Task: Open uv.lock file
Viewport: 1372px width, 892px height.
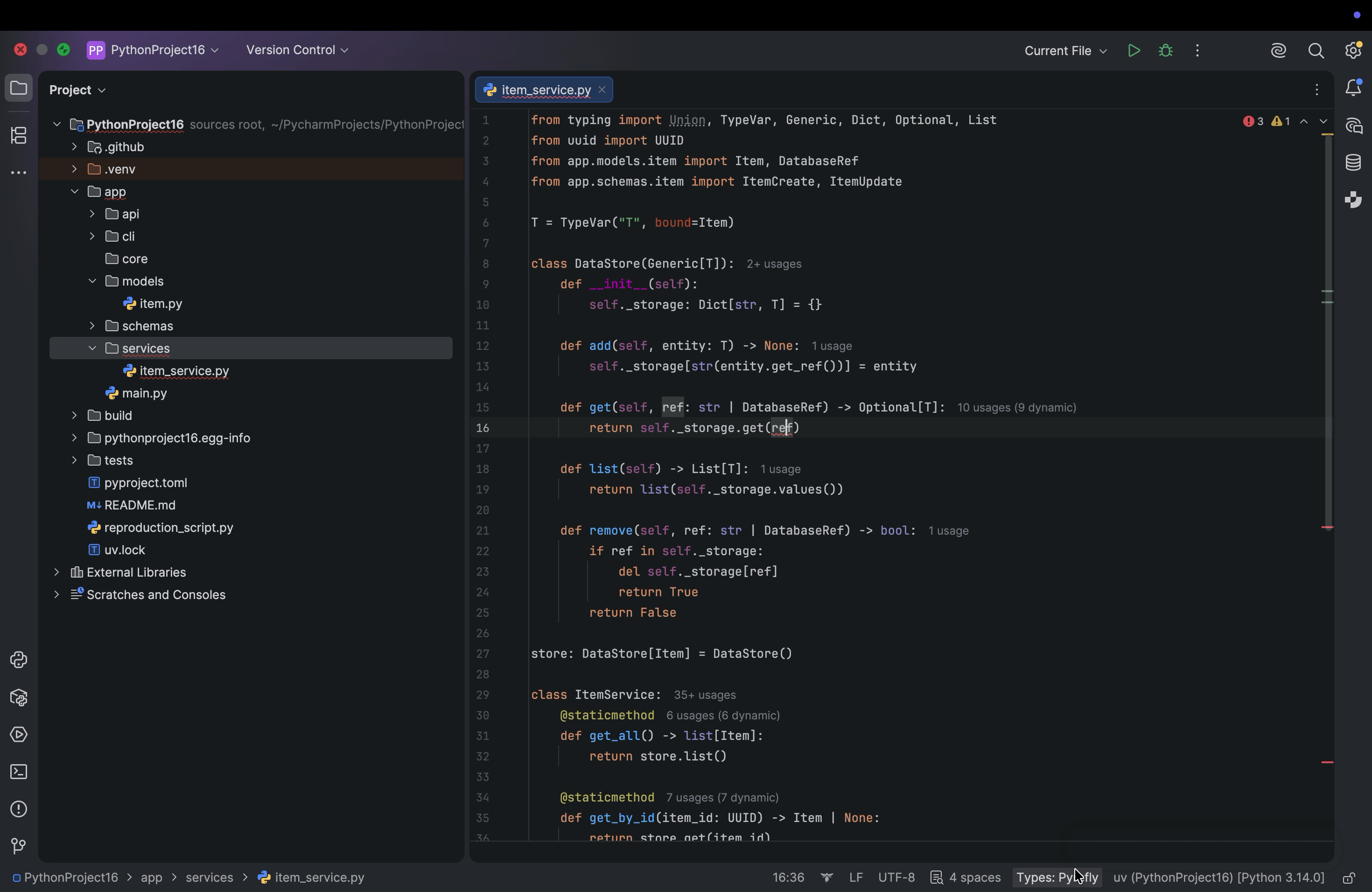Action: (125, 550)
